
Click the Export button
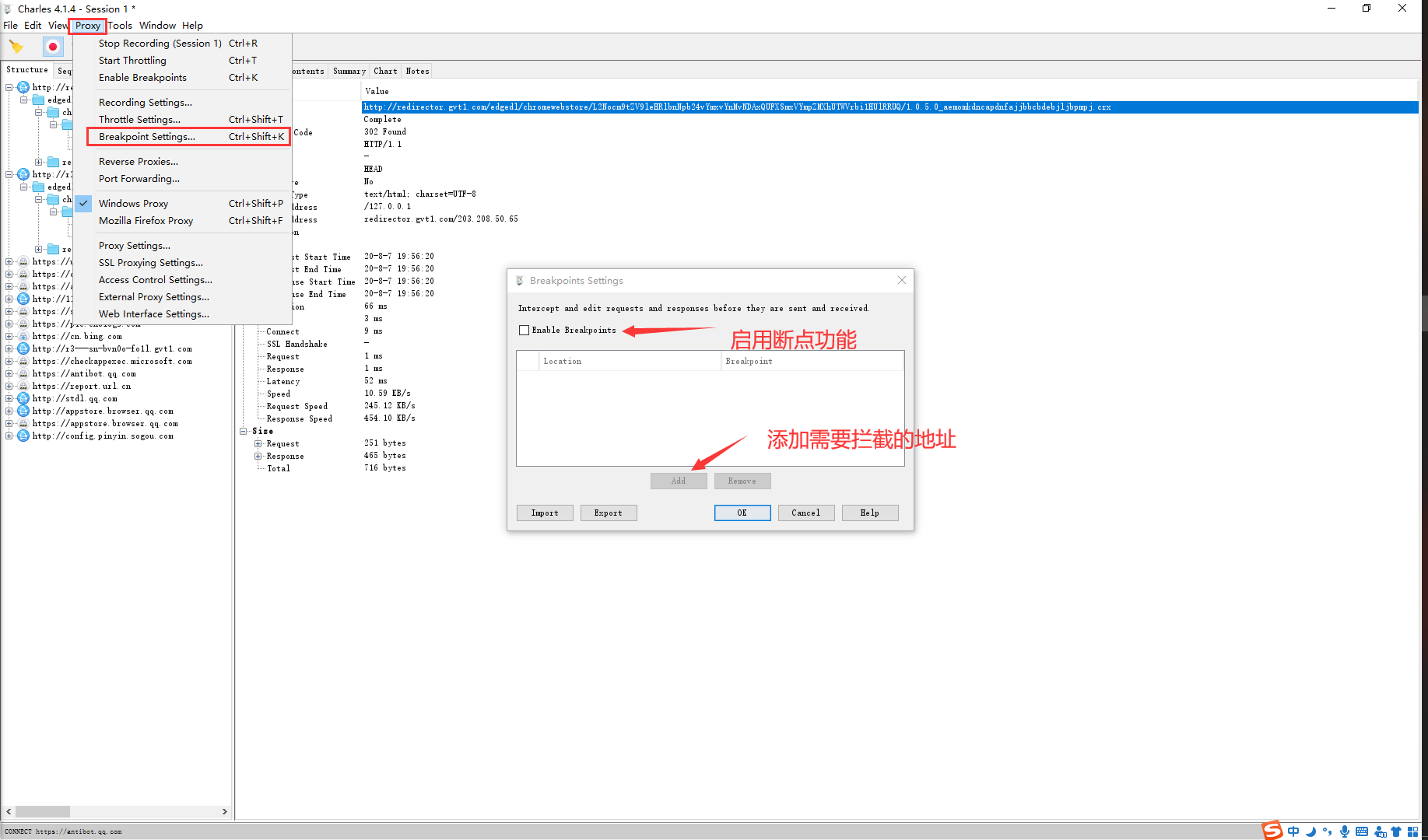(x=609, y=513)
